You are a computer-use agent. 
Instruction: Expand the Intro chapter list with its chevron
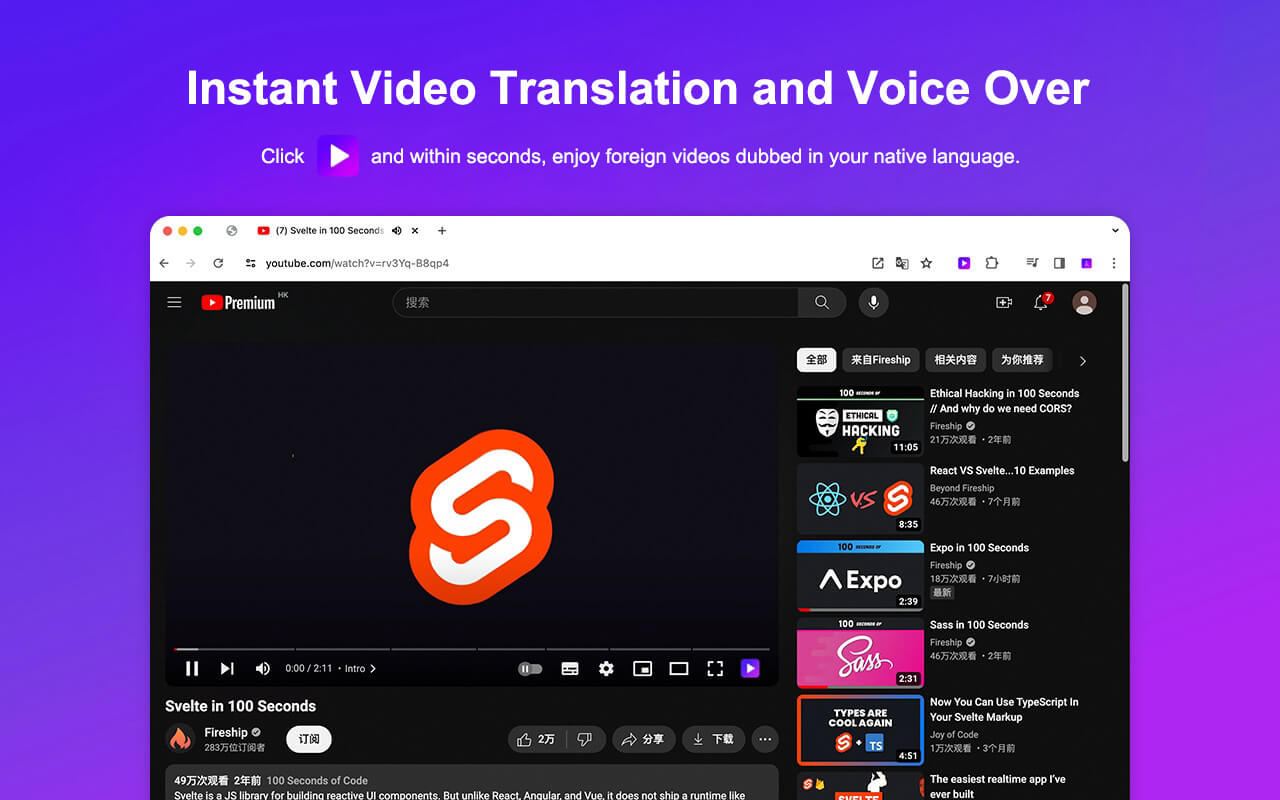[371, 668]
